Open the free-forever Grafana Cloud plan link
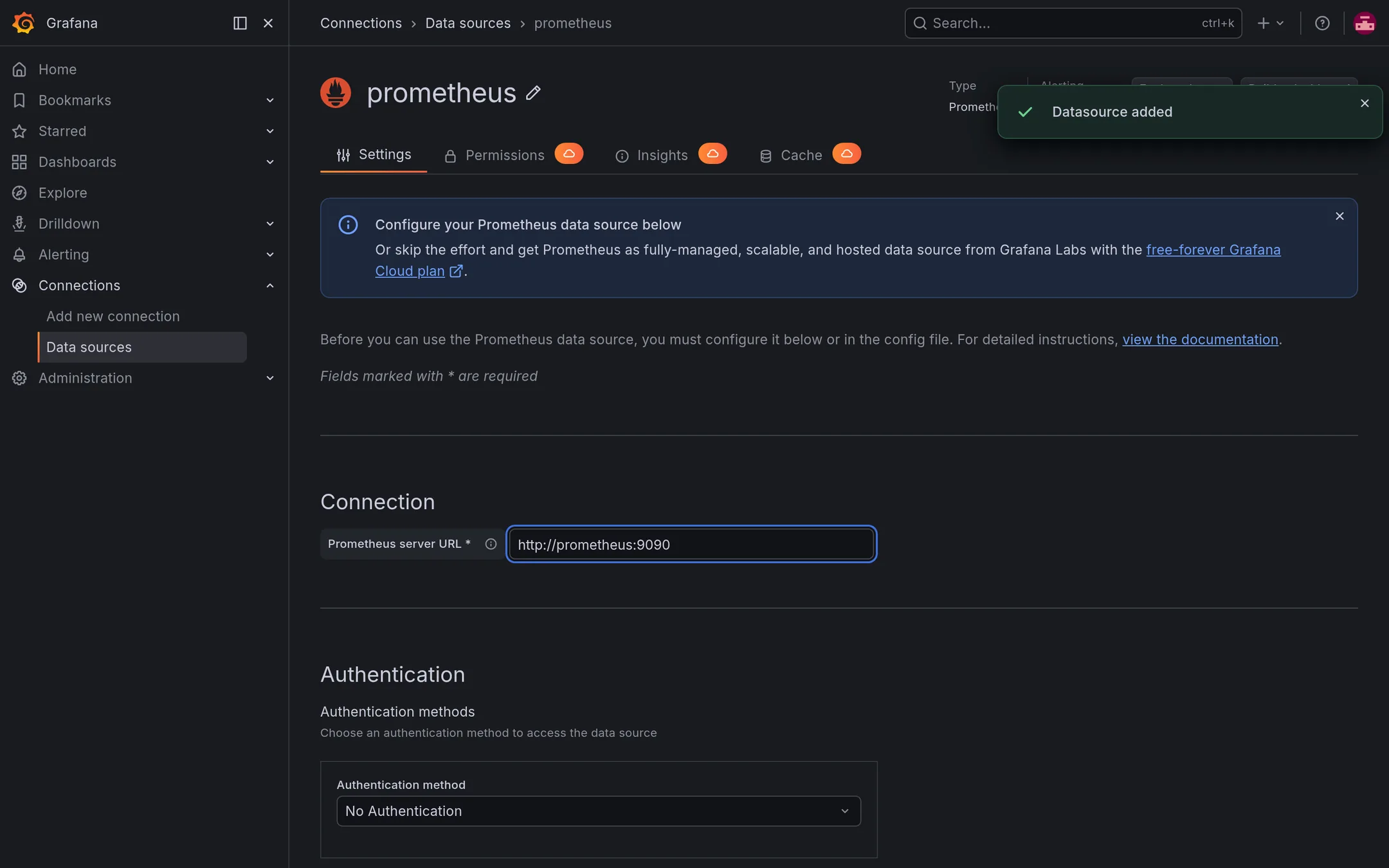The height and width of the screenshot is (868, 1389). 1213,250
